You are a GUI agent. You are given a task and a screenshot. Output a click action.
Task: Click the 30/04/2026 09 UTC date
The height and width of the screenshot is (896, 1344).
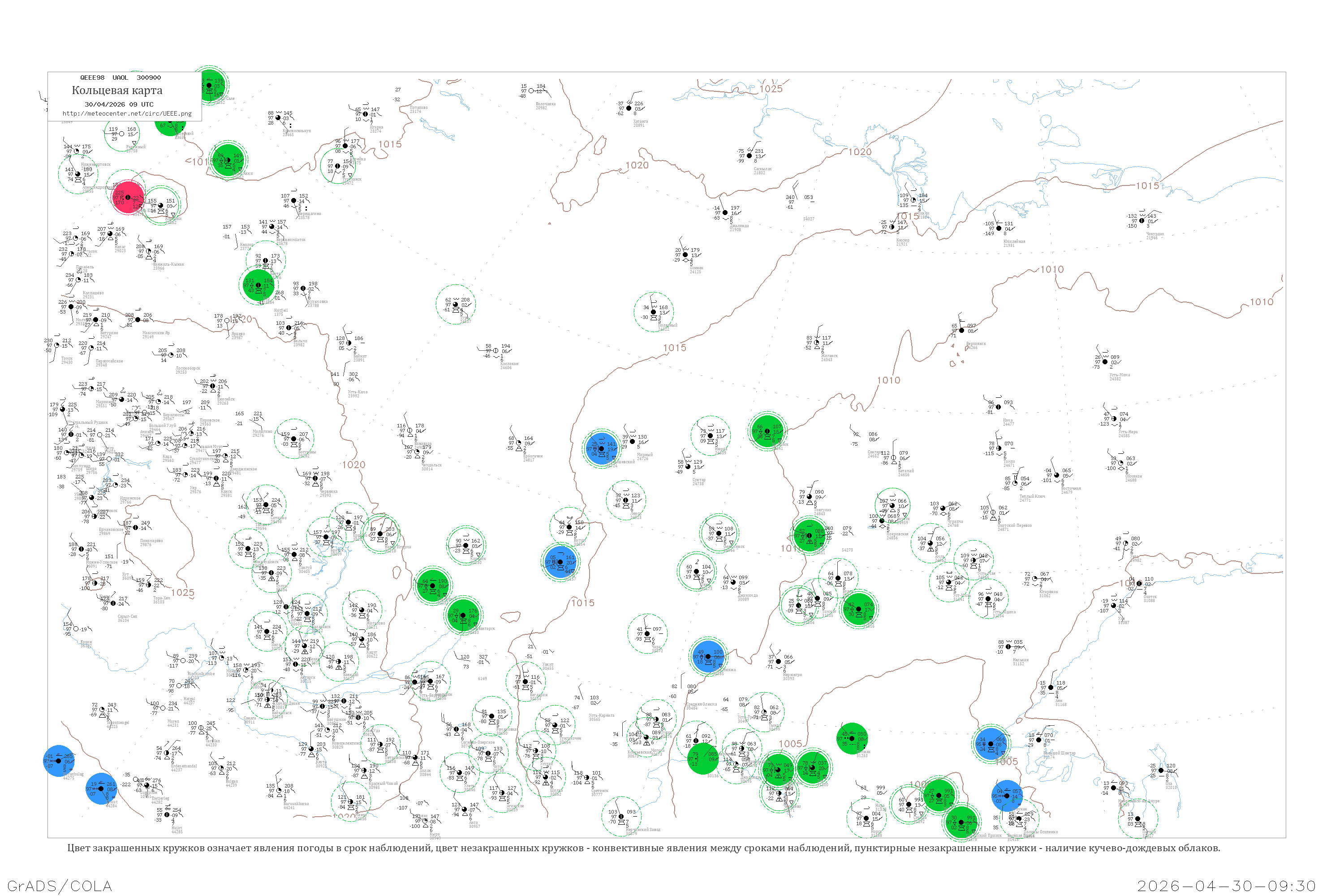(119, 104)
